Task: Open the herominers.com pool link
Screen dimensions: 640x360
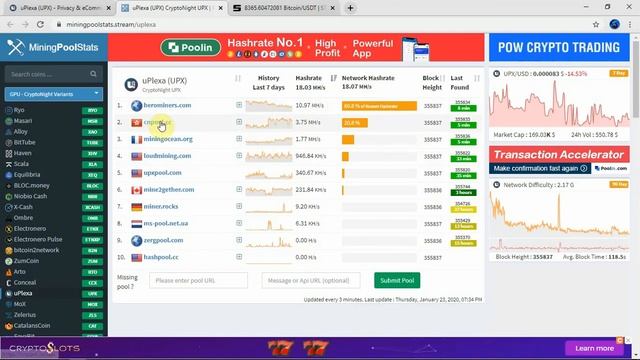Action: pos(167,105)
